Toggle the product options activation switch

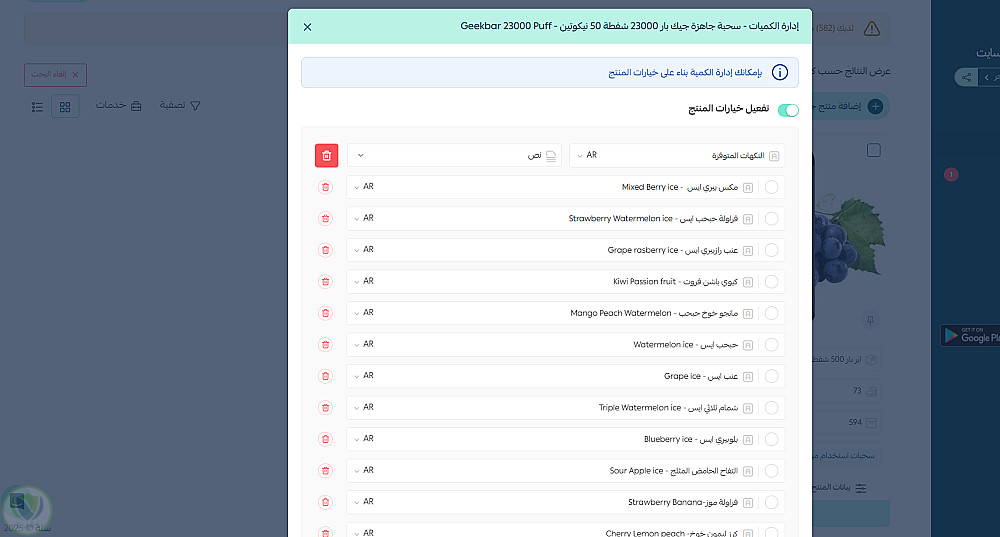click(x=788, y=110)
